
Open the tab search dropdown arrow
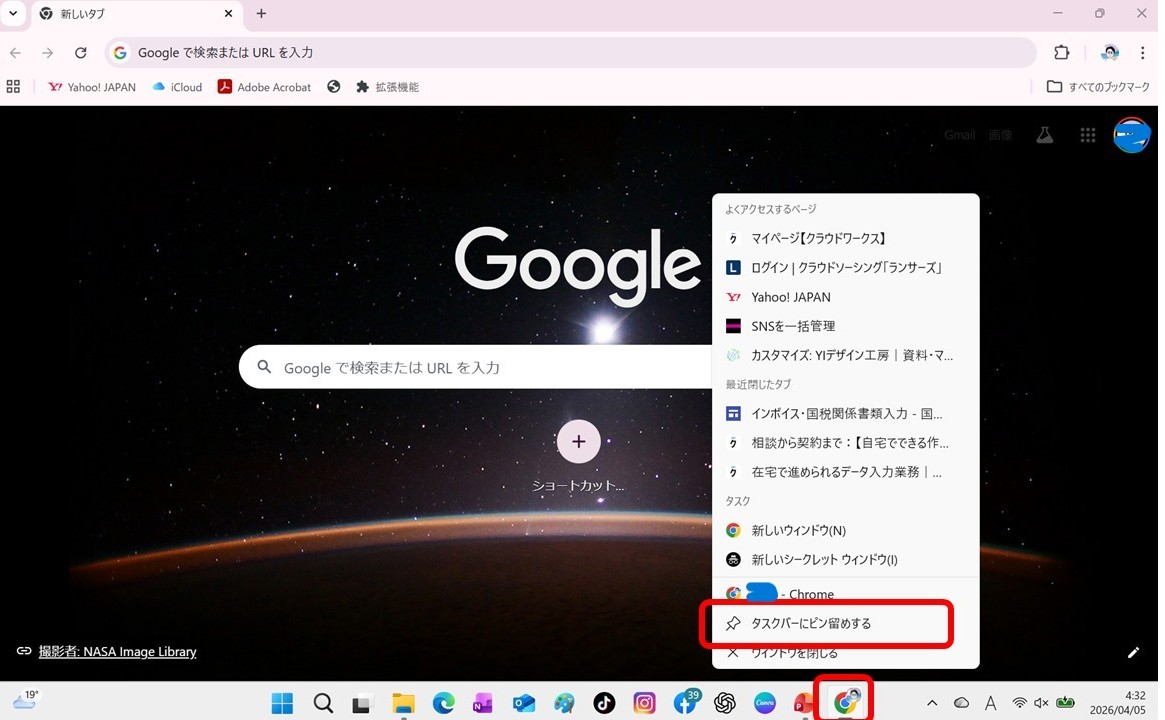(14, 14)
